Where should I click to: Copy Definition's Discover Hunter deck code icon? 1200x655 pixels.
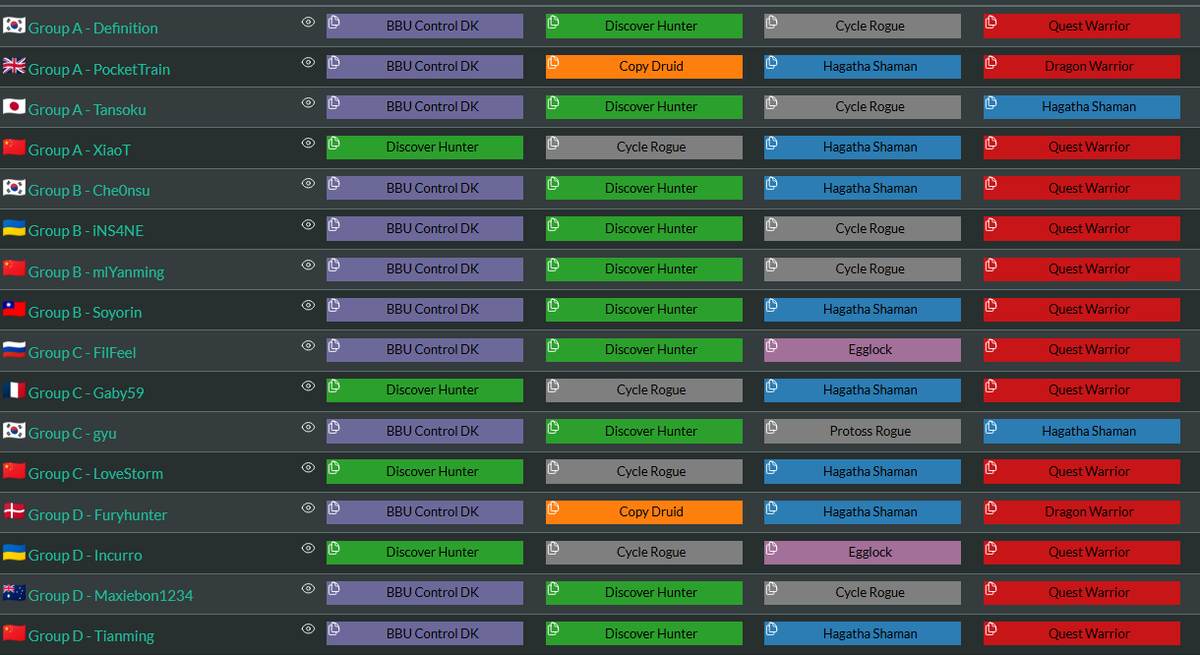coord(553,21)
